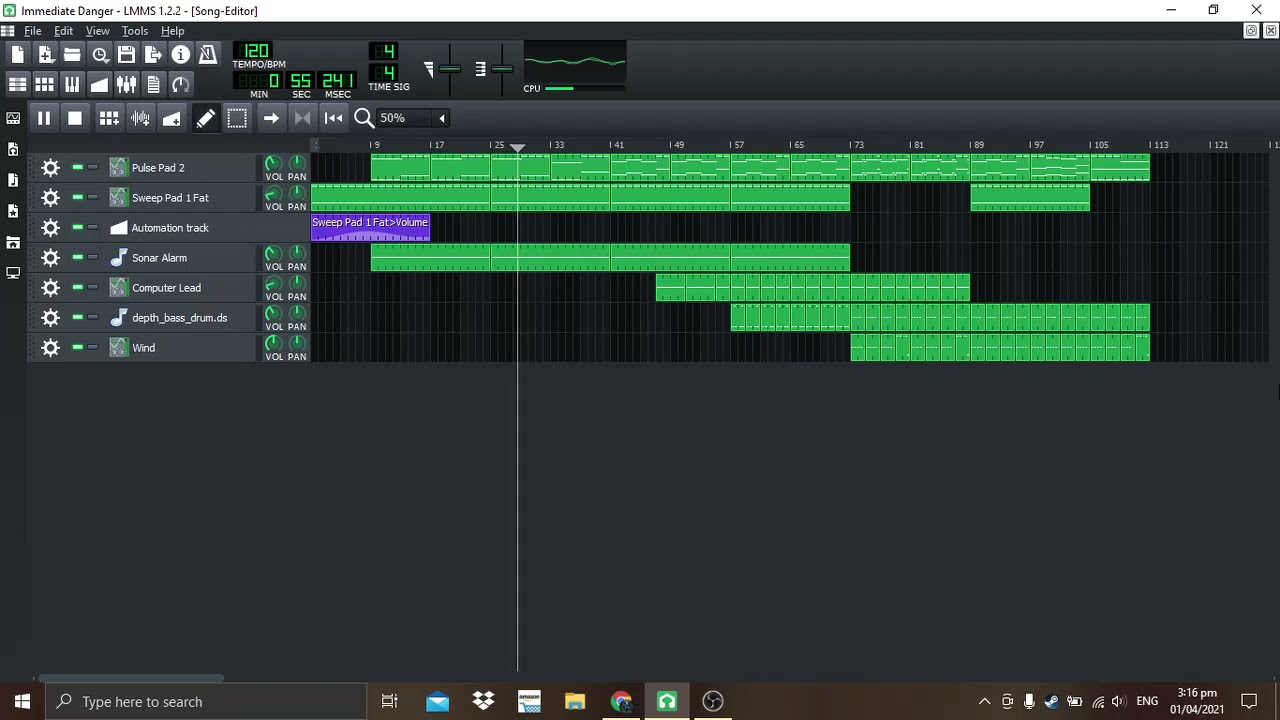The image size is (1280, 720).
Task: Click the Computer Lead track name
Action: click(166, 288)
